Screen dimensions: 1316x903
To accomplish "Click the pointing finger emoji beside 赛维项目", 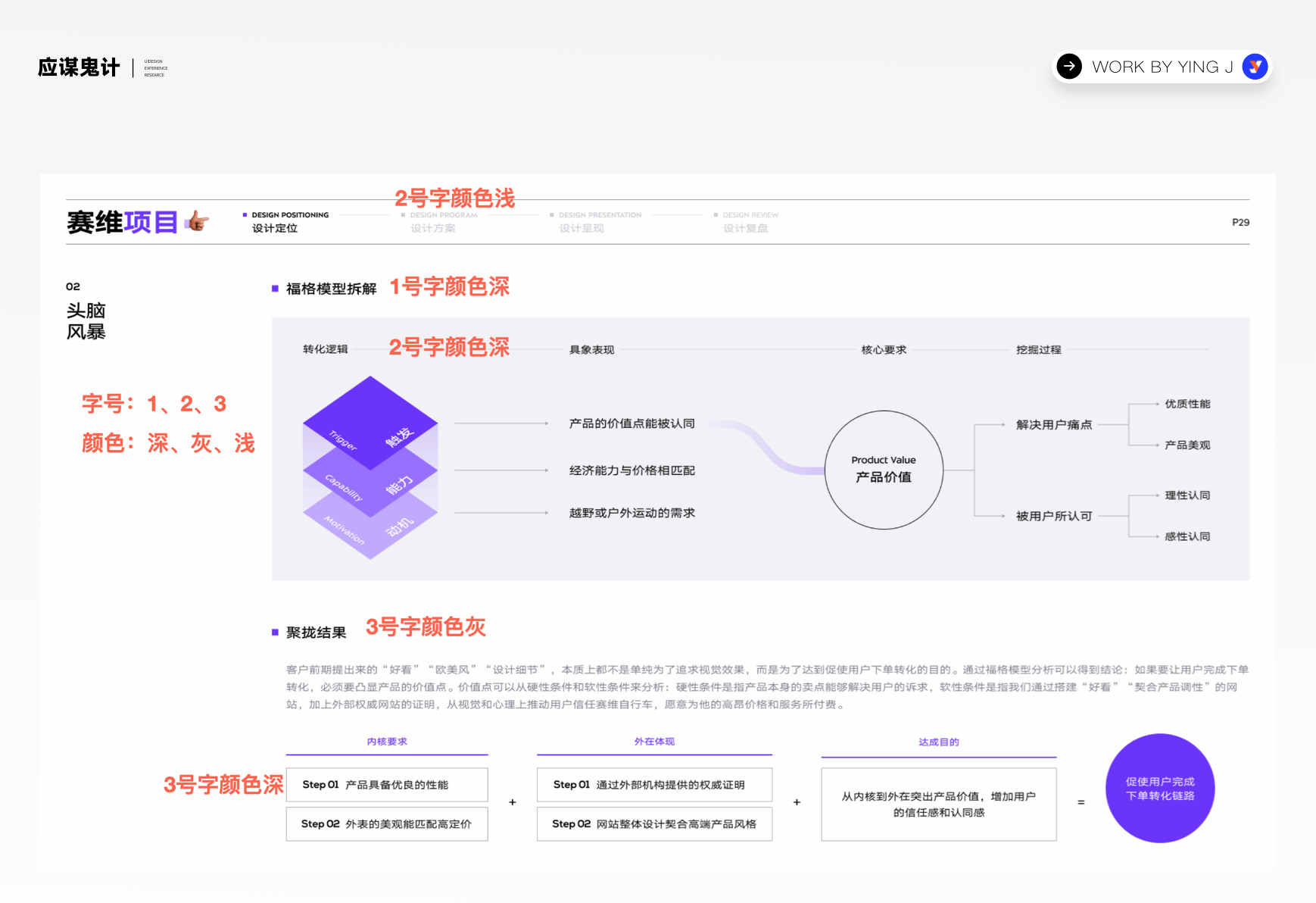I will click(x=197, y=223).
